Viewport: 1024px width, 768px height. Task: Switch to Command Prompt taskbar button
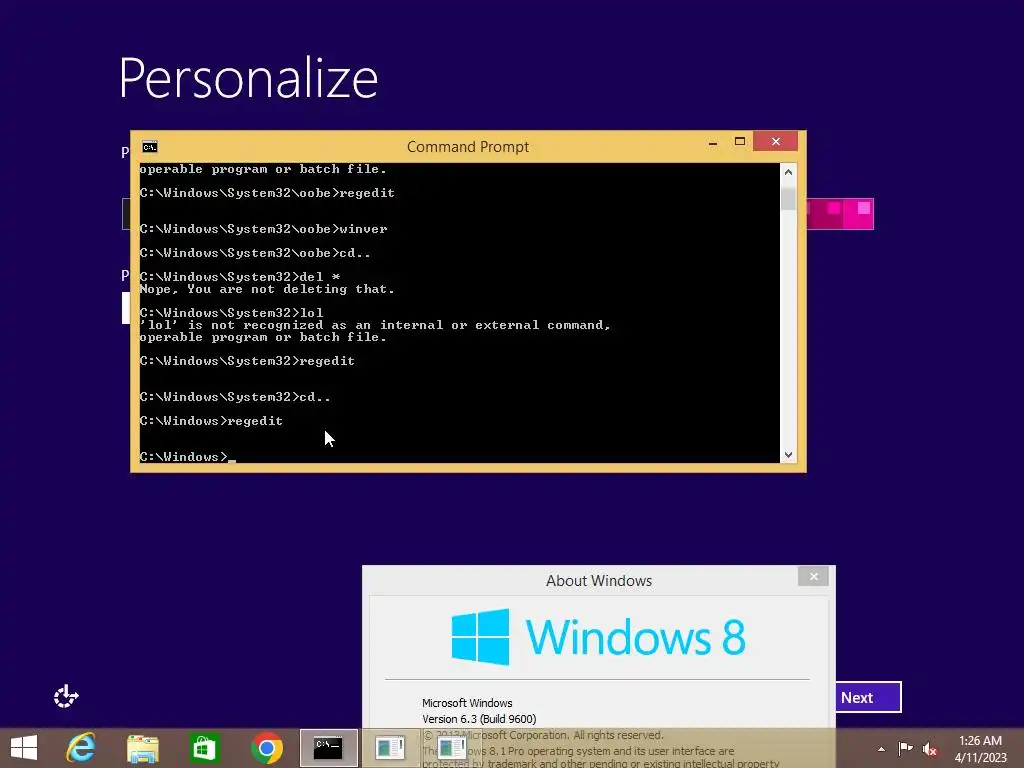click(328, 748)
